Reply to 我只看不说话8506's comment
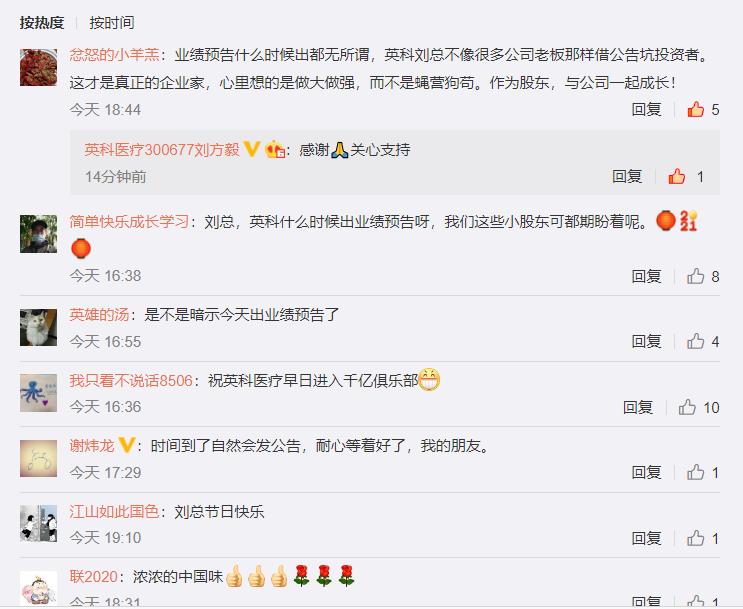 click(x=638, y=407)
